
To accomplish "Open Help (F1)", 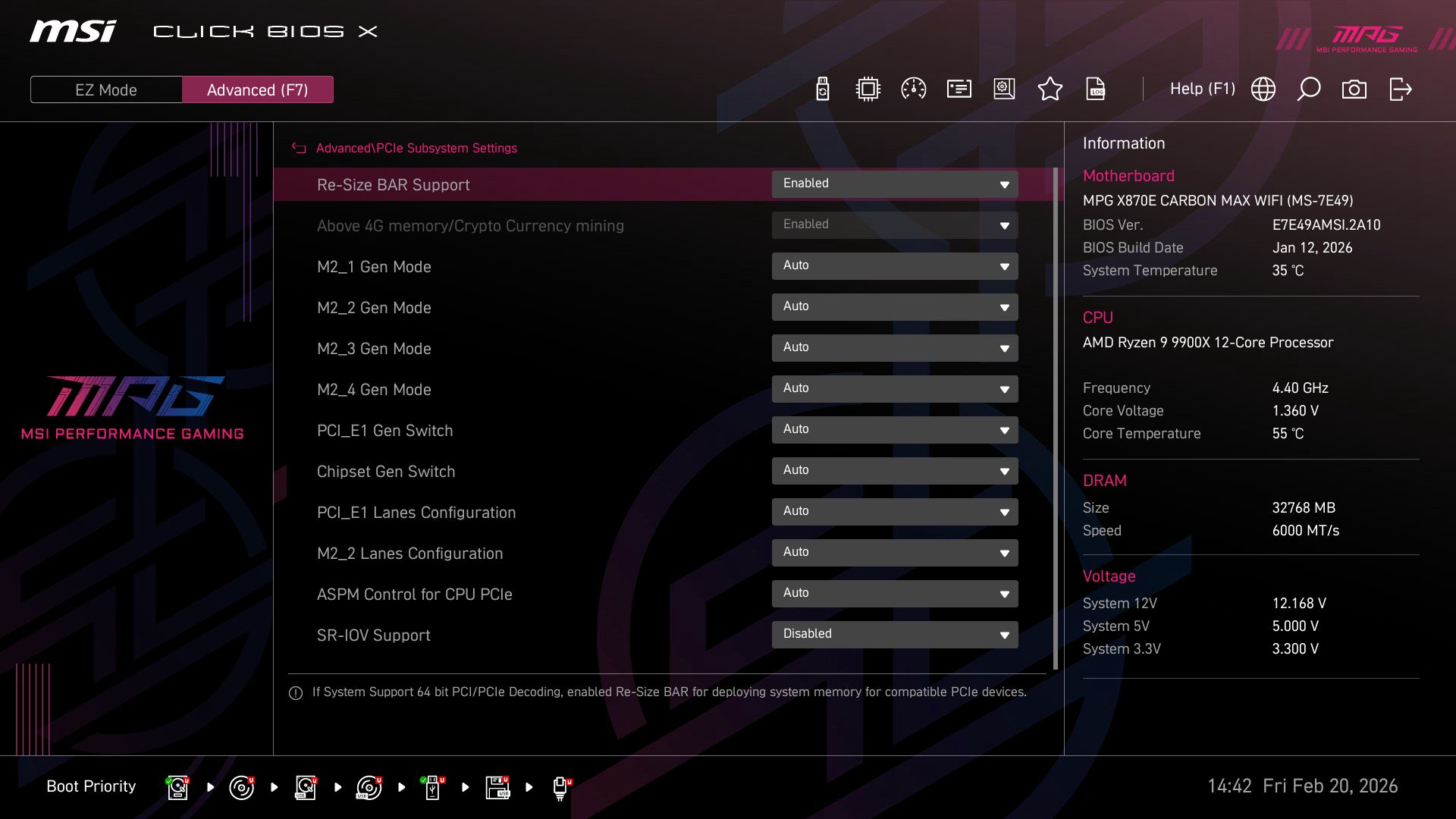I will (1203, 89).
